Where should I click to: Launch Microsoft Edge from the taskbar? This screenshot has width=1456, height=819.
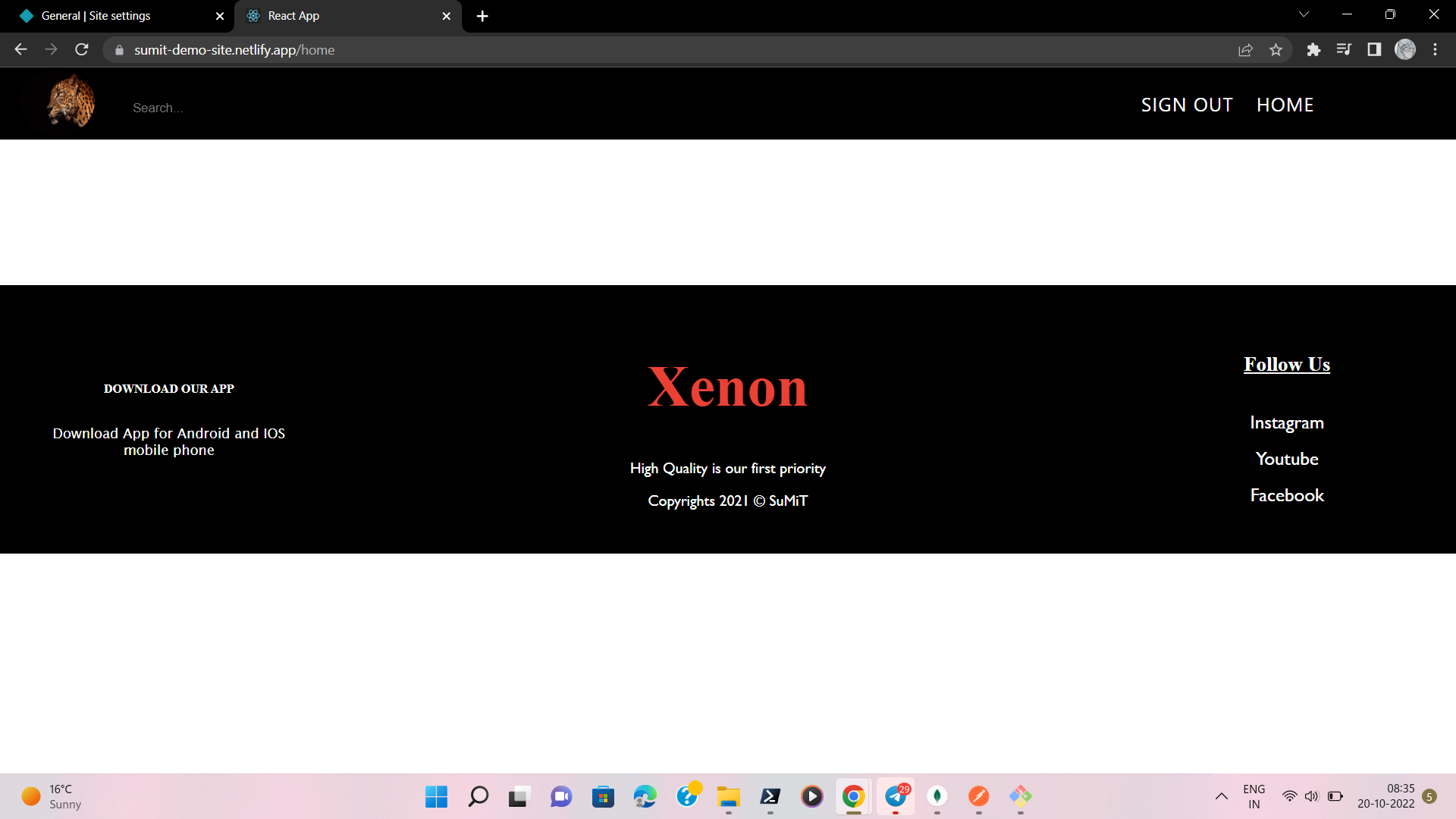(x=645, y=797)
